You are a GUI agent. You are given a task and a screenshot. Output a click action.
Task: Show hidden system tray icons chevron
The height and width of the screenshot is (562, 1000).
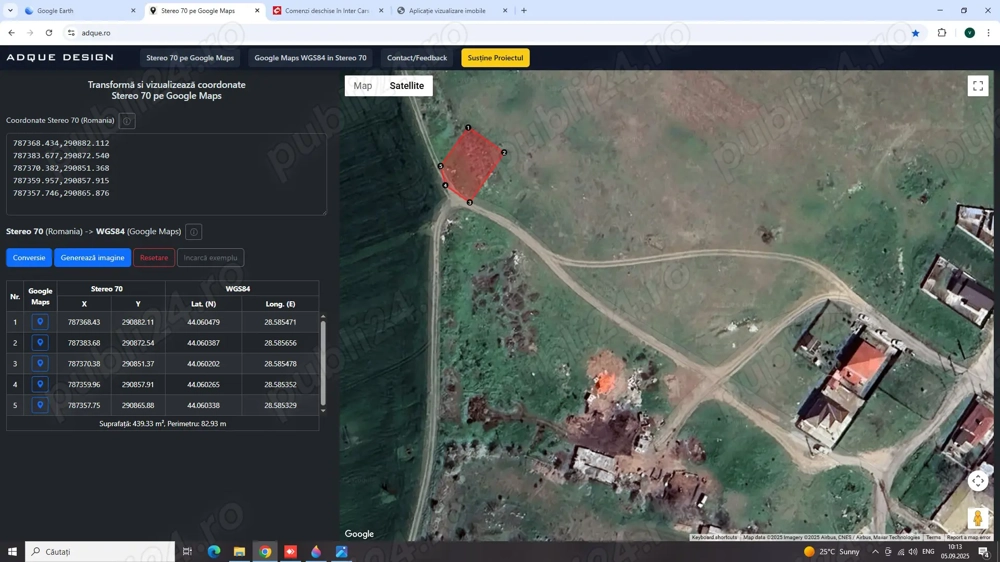click(x=875, y=552)
